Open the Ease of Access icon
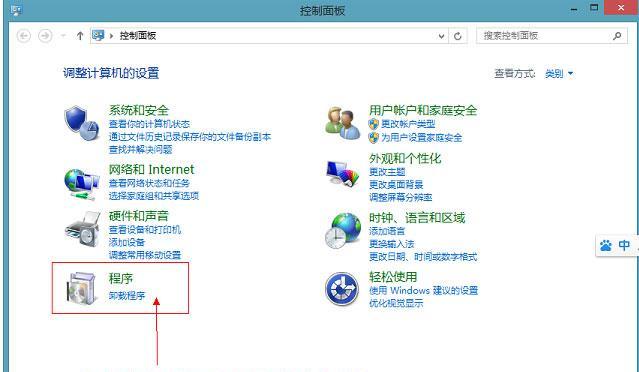This screenshot has width=639, height=372. 342,288
